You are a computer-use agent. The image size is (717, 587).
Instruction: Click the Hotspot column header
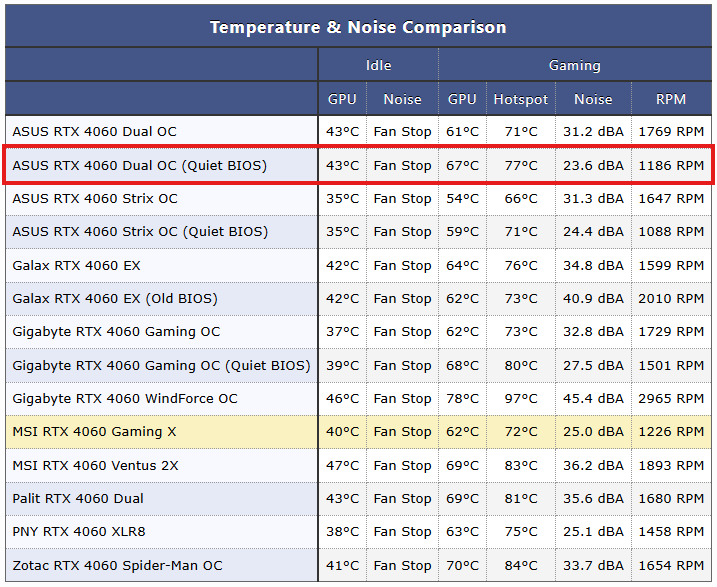[x=520, y=99]
